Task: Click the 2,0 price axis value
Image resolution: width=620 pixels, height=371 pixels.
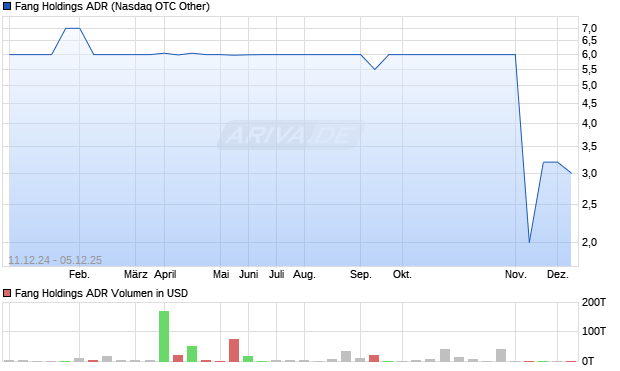Action: [x=589, y=242]
